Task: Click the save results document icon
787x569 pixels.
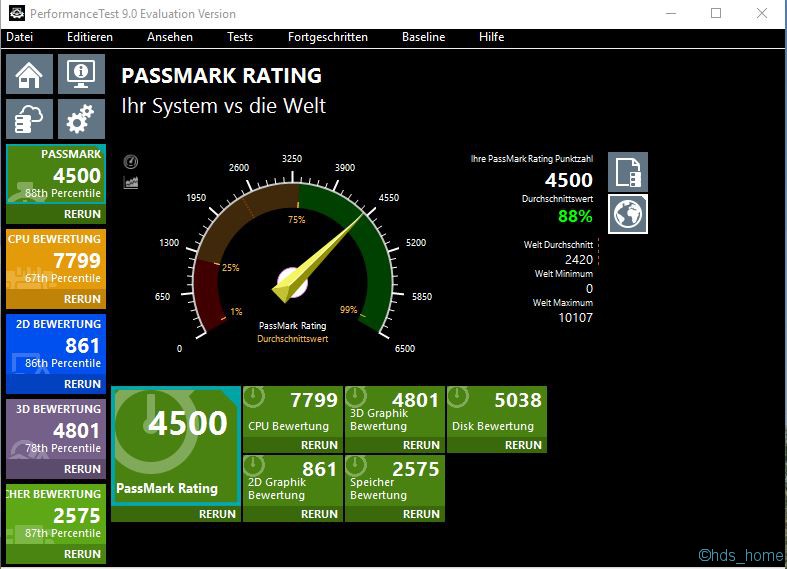Action: 628,172
